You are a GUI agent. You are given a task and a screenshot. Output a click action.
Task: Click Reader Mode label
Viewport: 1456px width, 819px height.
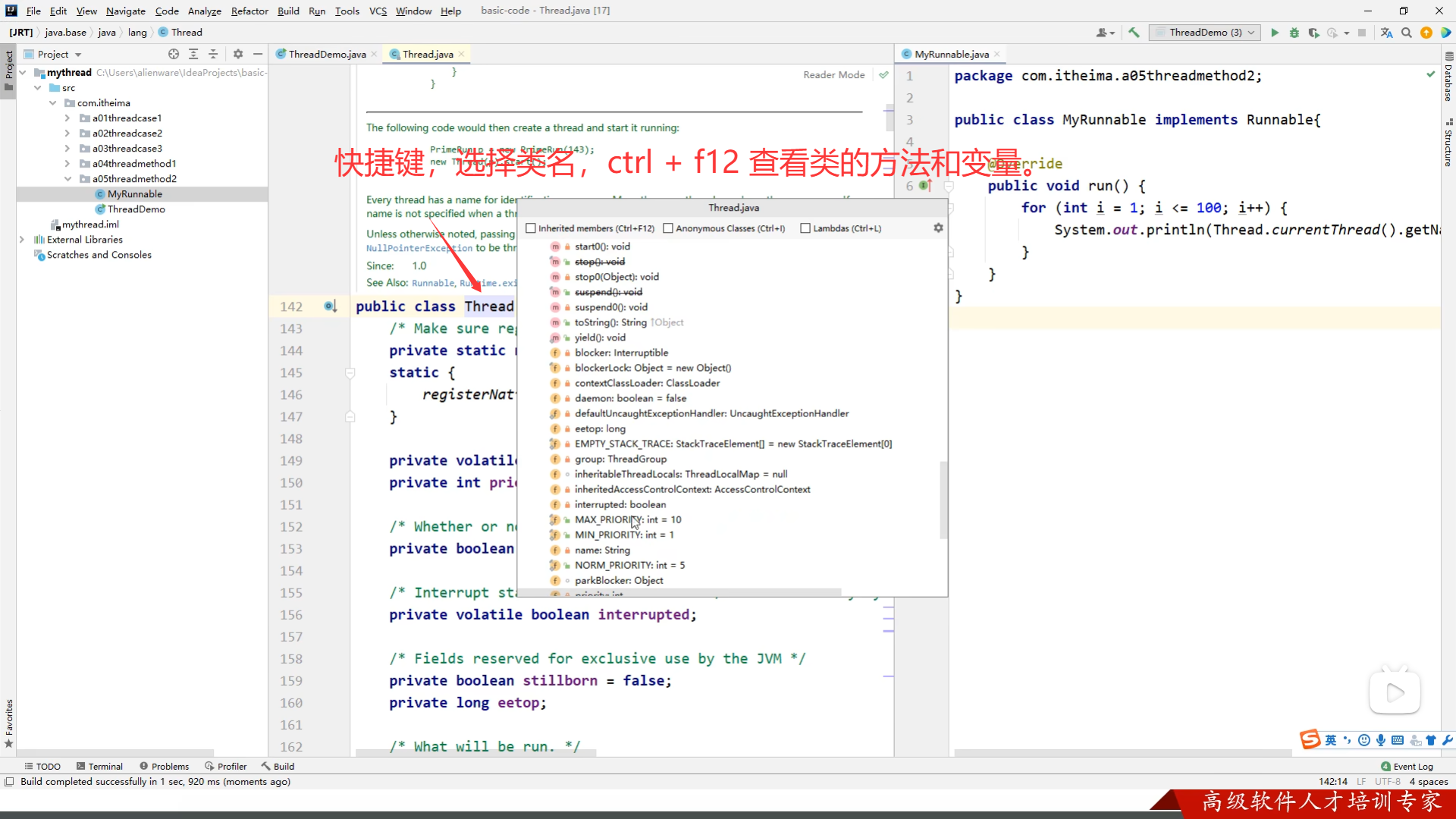click(833, 75)
